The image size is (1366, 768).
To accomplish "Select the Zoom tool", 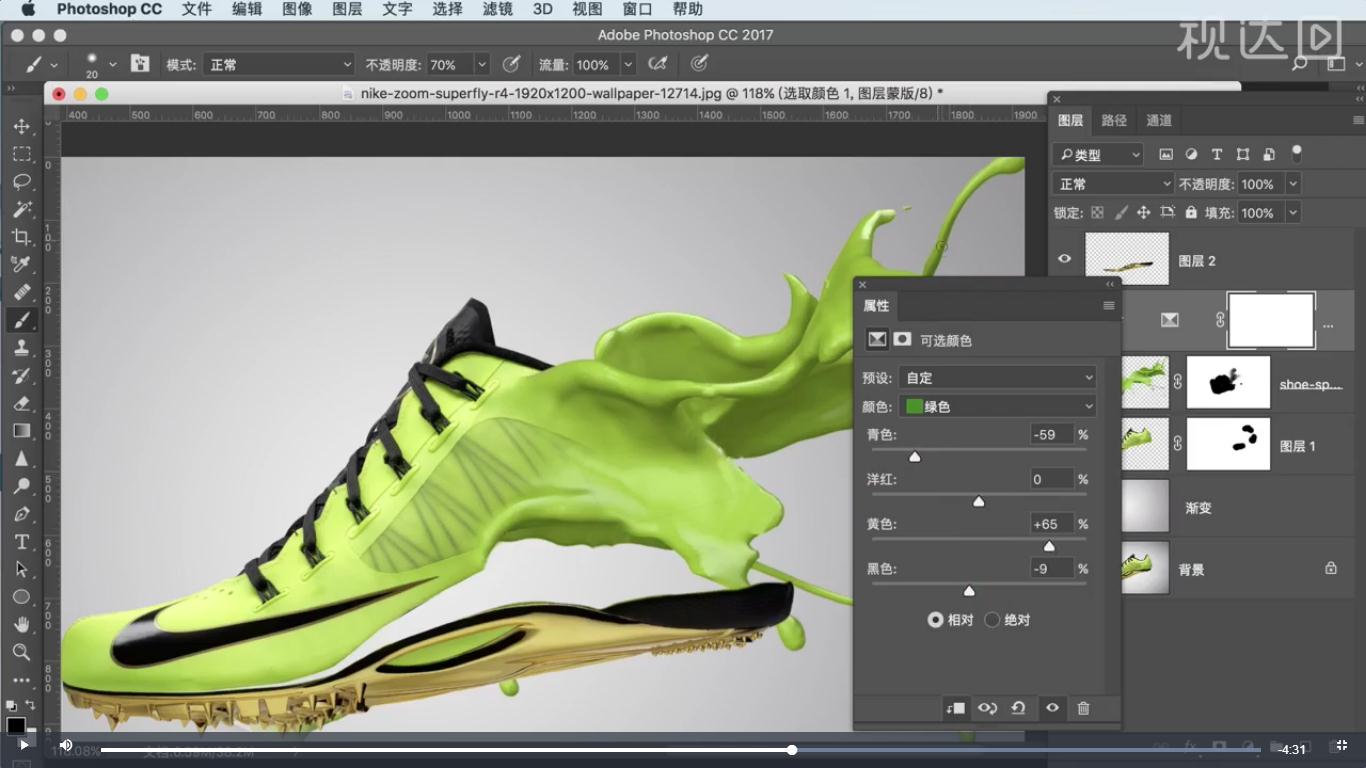I will [21, 652].
